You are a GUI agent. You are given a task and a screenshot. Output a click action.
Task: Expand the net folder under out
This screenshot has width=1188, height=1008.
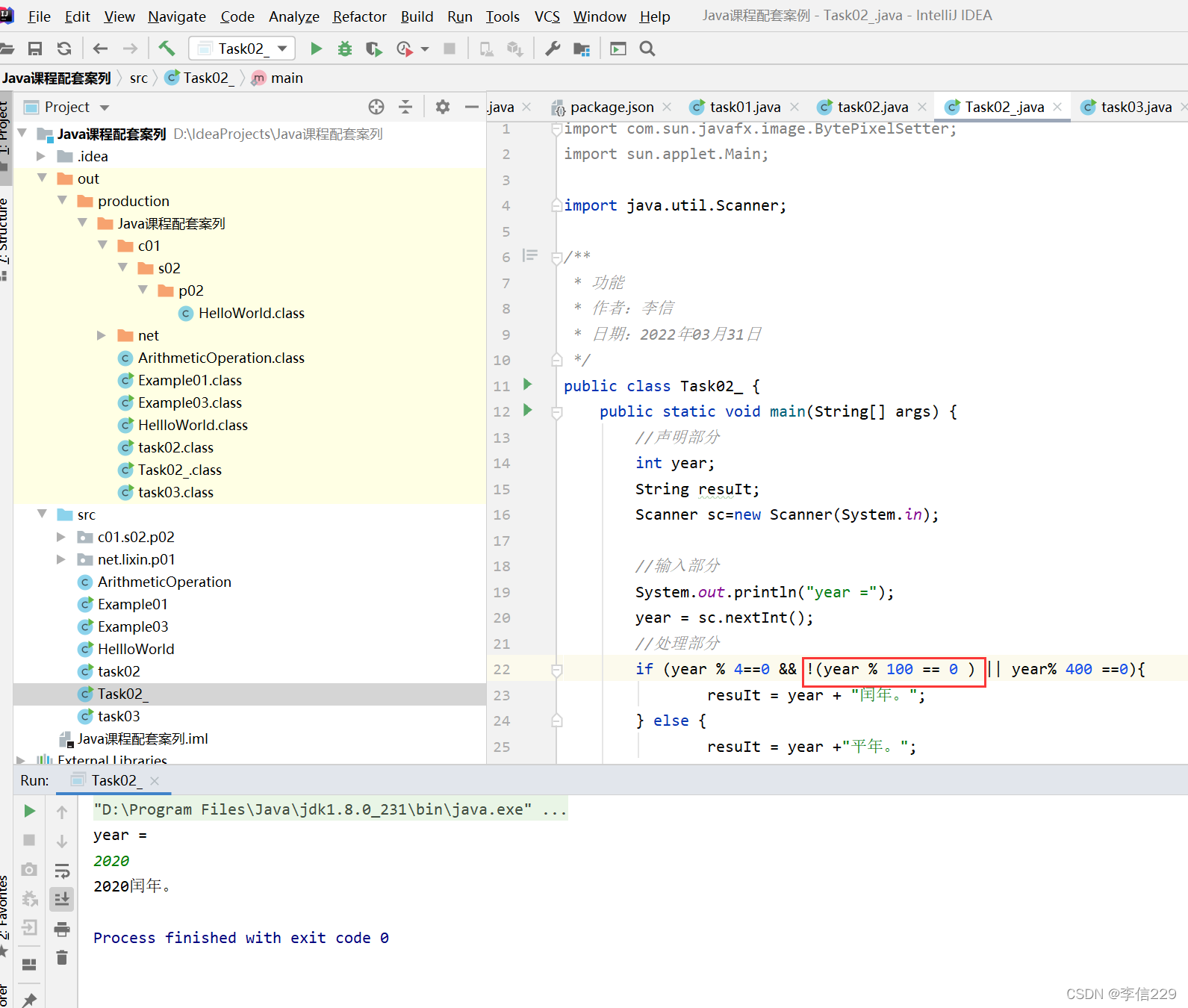coord(102,335)
